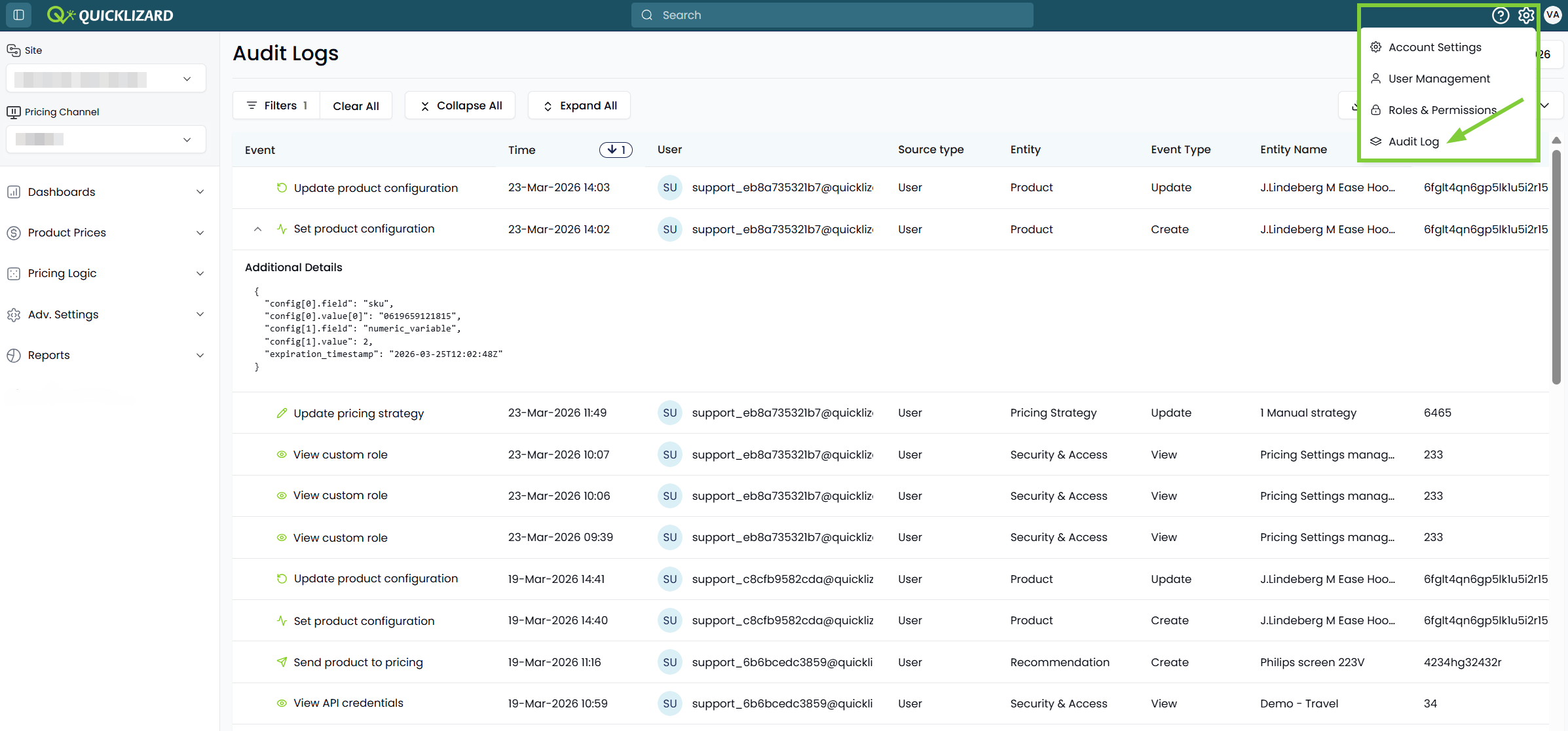The width and height of the screenshot is (1568, 731).
Task: Click 19-Mar 14:41 Update product configuration event
Action: click(375, 579)
